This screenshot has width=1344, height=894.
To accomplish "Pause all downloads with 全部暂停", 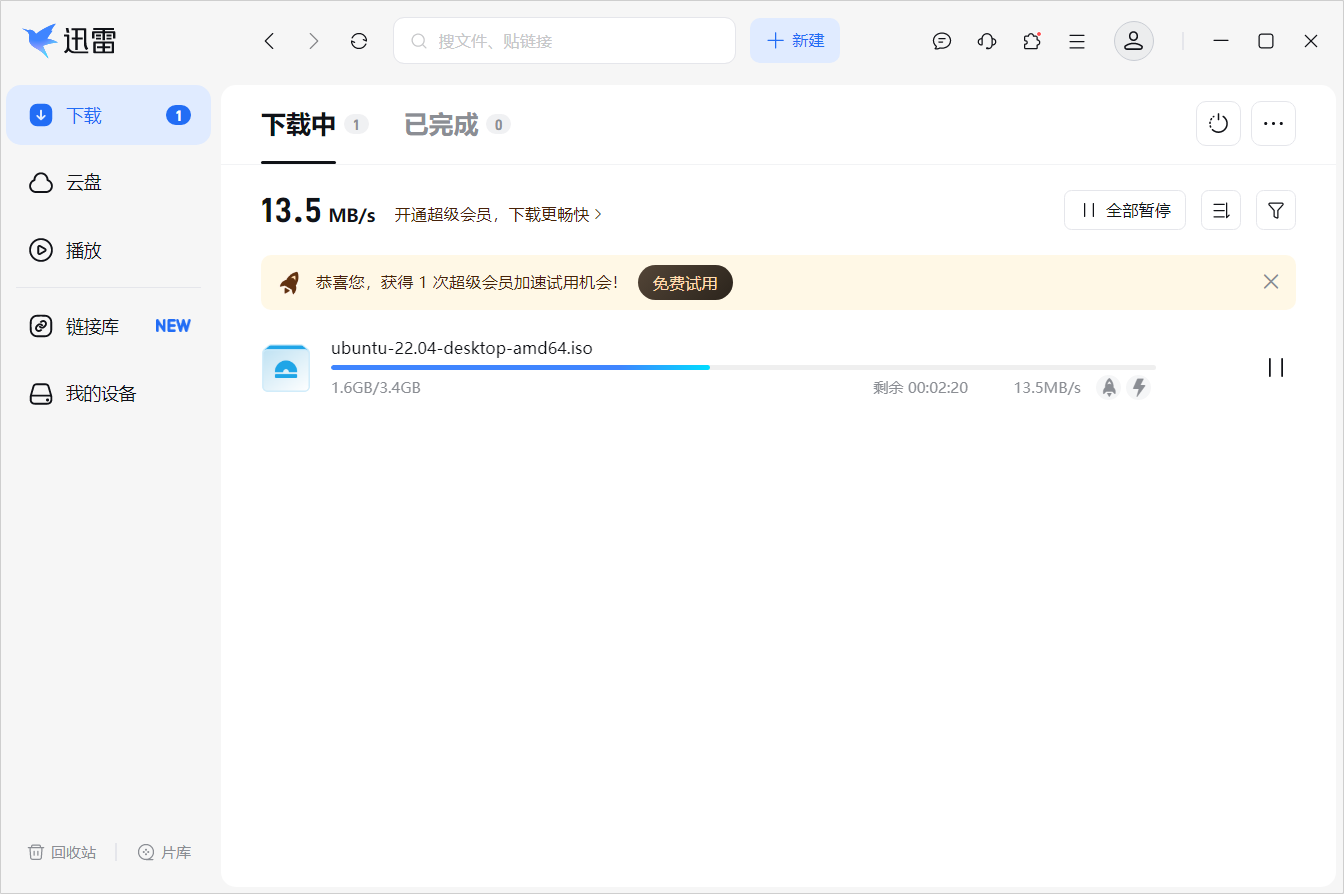I will (1125, 210).
